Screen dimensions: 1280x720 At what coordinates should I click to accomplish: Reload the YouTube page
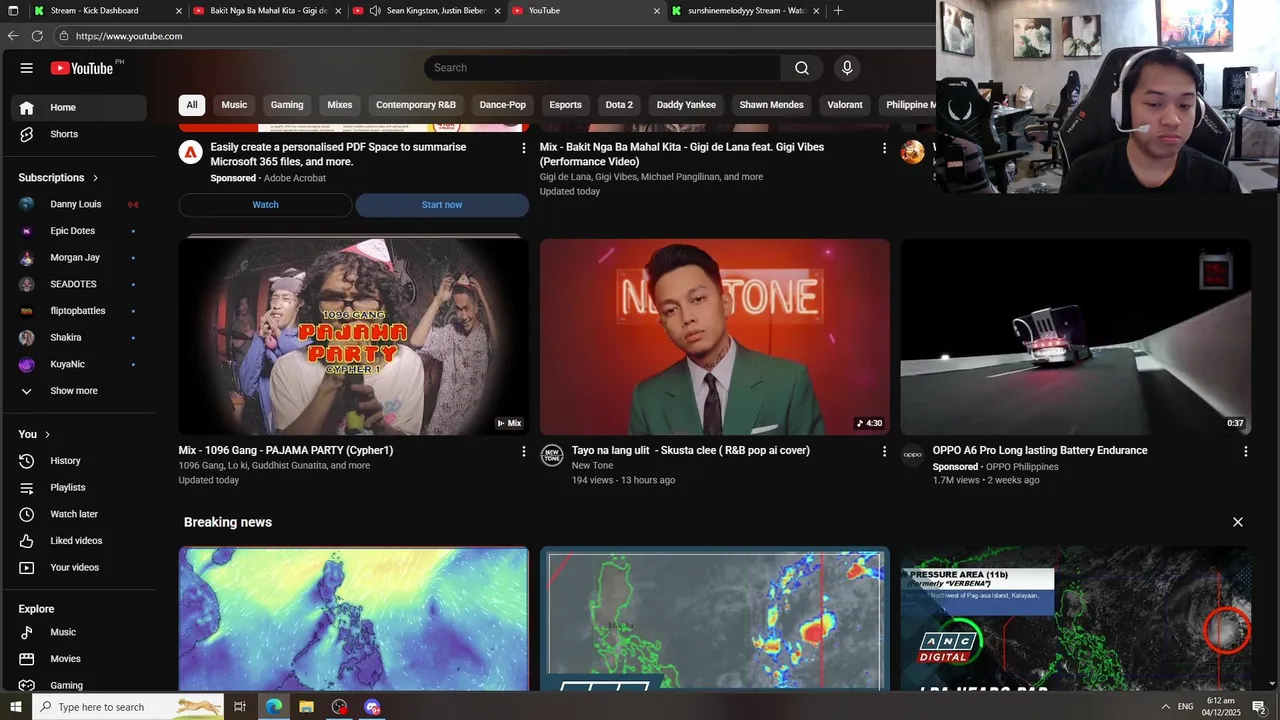point(37,36)
